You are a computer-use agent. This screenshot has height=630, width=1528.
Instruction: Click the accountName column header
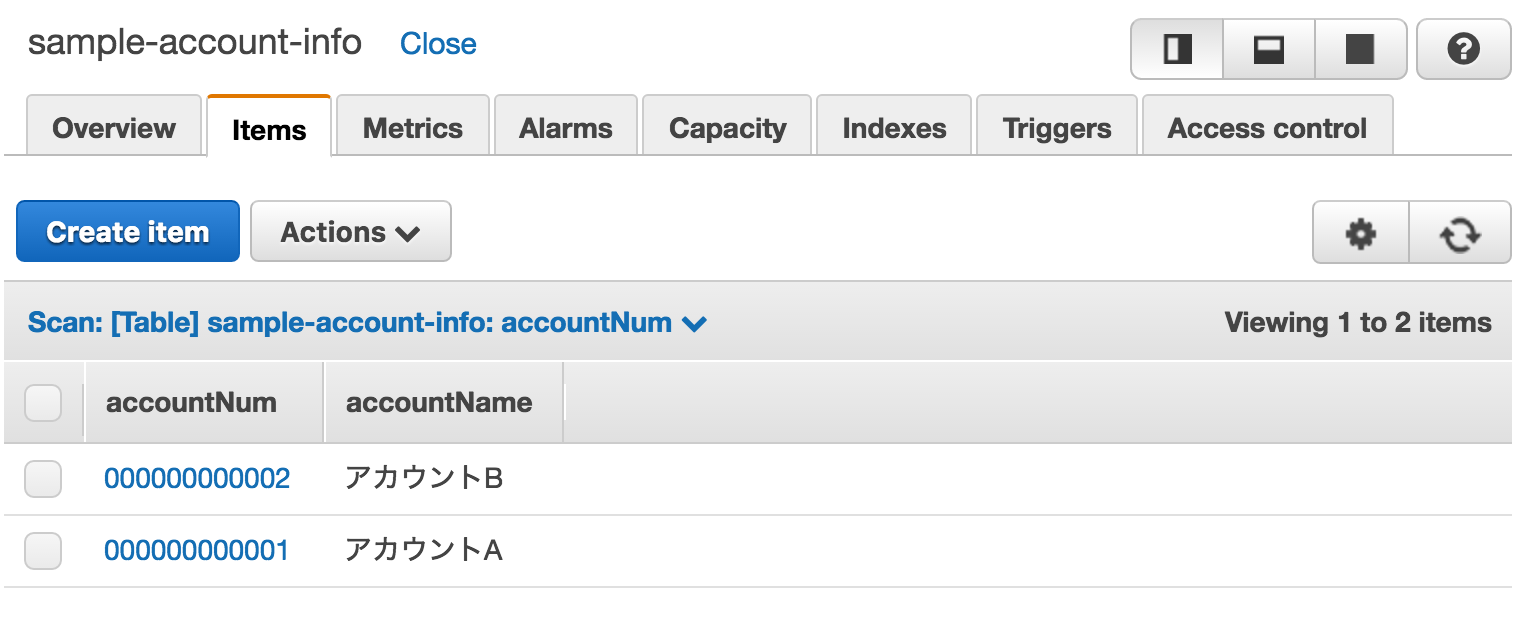tap(439, 403)
